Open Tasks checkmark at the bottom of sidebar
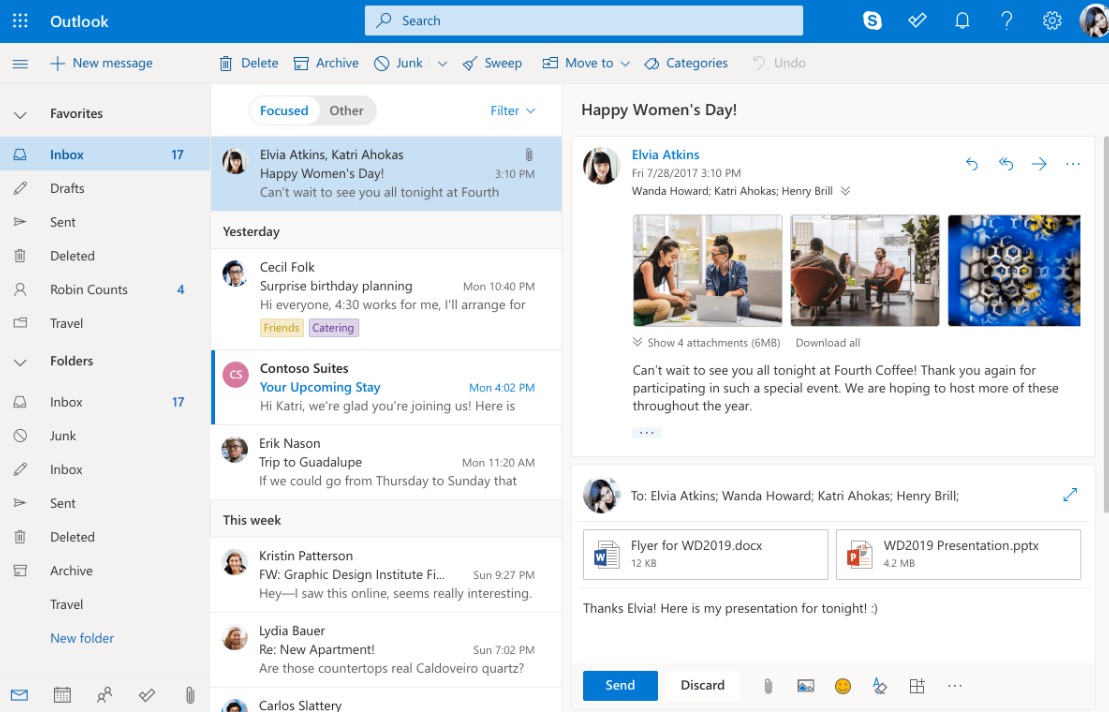The image size is (1109, 712). [x=147, y=695]
